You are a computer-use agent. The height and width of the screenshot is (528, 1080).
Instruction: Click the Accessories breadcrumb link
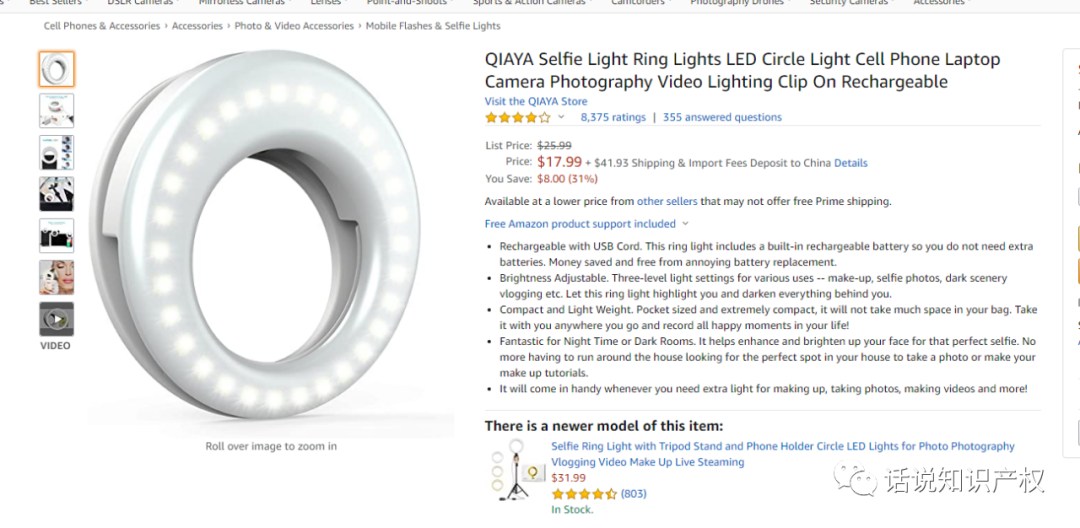pos(197,26)
